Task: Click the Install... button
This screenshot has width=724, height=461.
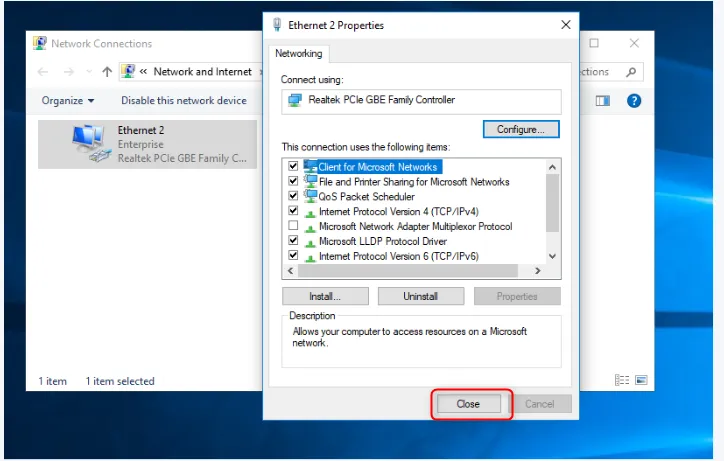Action: (325, 296)
